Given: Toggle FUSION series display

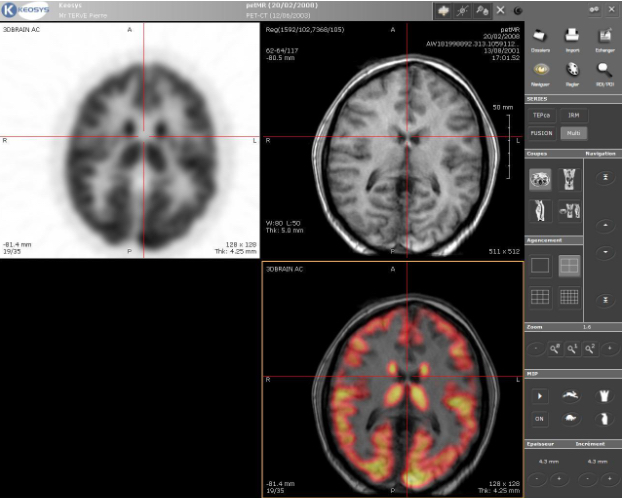Looking at the screenshot, I should point(541,132).
